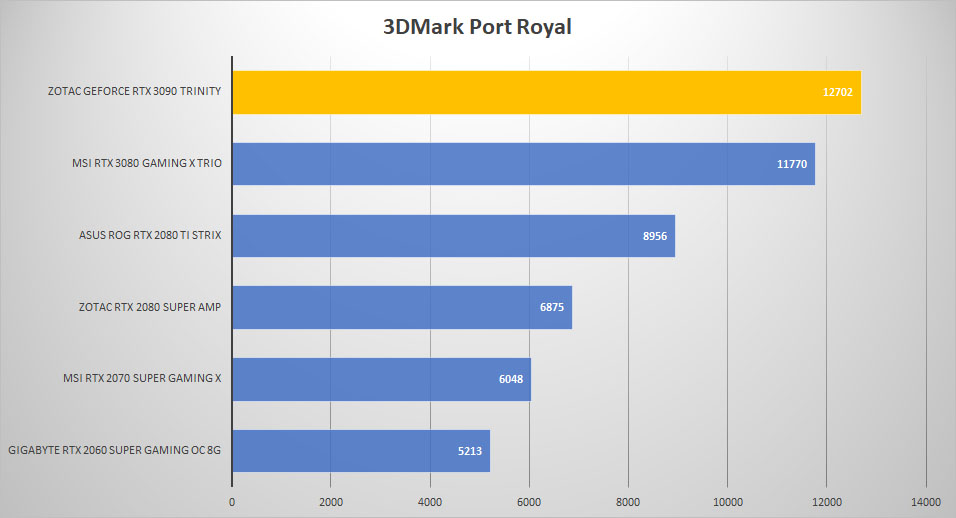Click the axis value '4000'
Viewport: 956px width, 518px height.
[x=430, y=502]
